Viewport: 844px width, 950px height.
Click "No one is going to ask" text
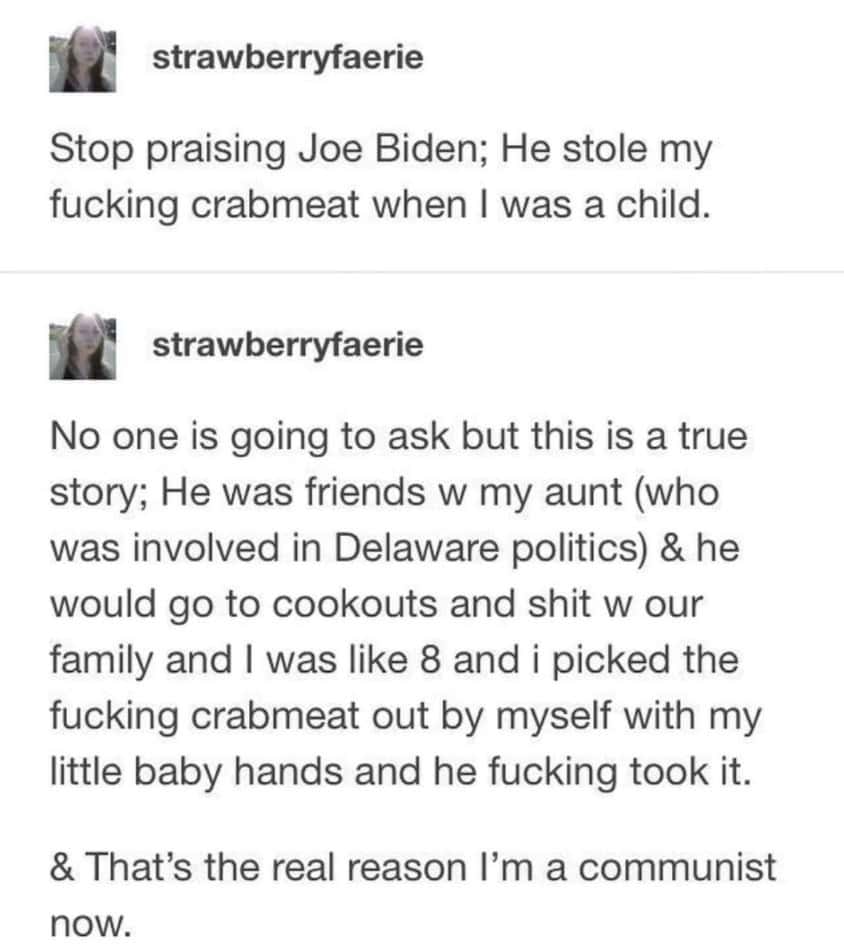click(x=250, y=437)
